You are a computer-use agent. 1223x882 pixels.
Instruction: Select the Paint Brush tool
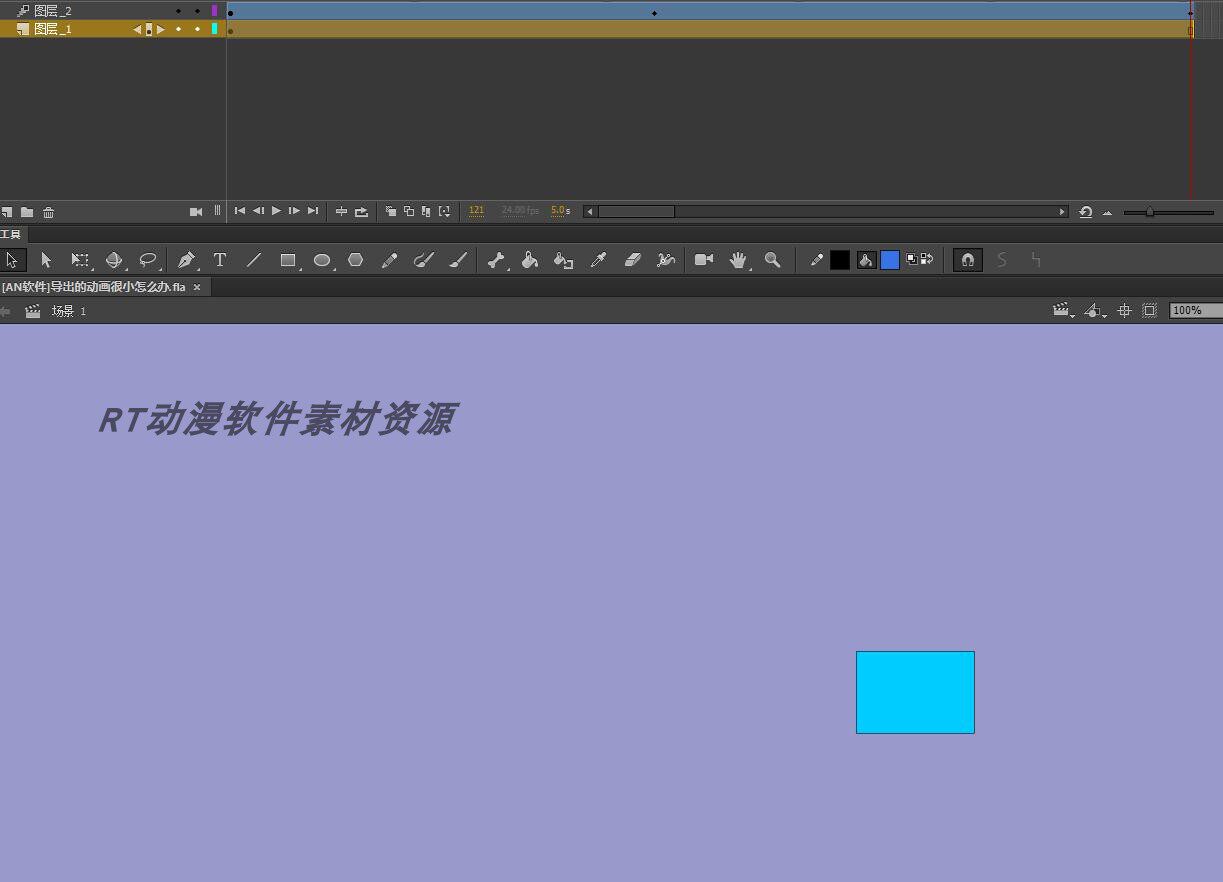coord(424,260)
